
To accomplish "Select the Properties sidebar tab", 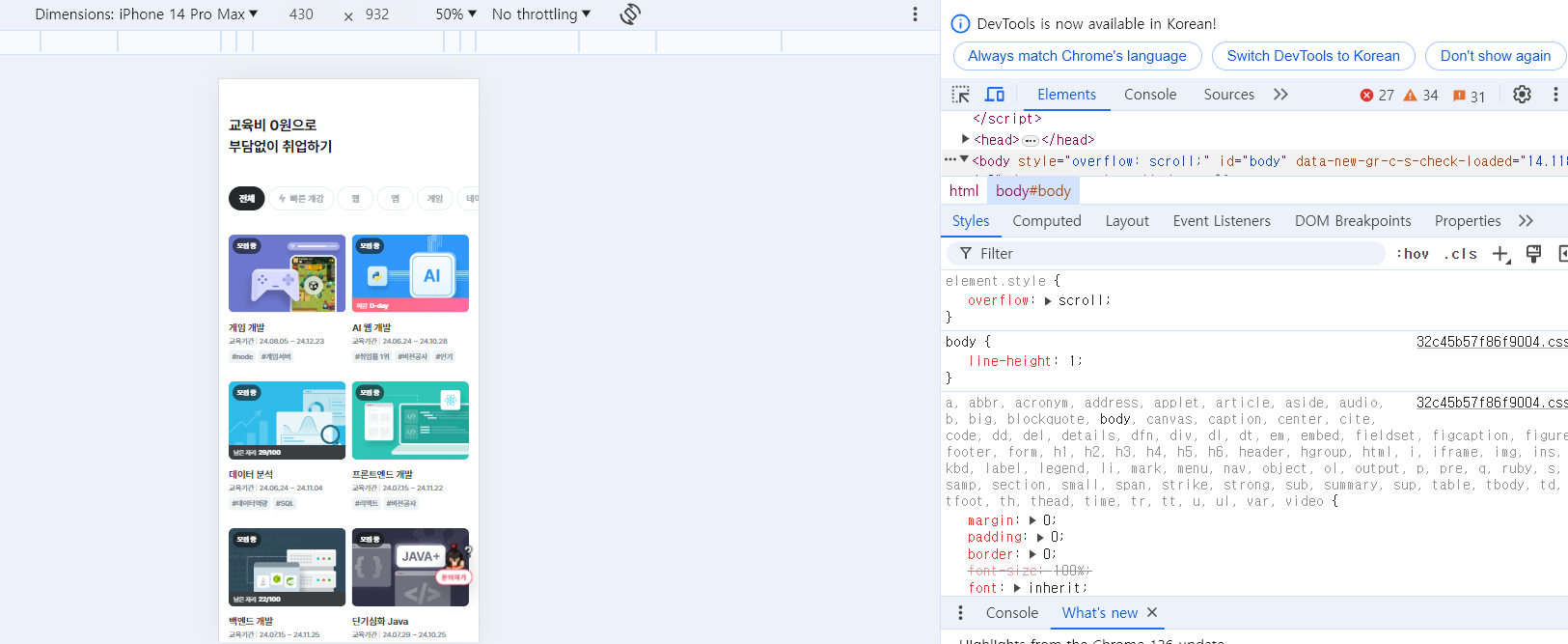I will click(1468, 221).
